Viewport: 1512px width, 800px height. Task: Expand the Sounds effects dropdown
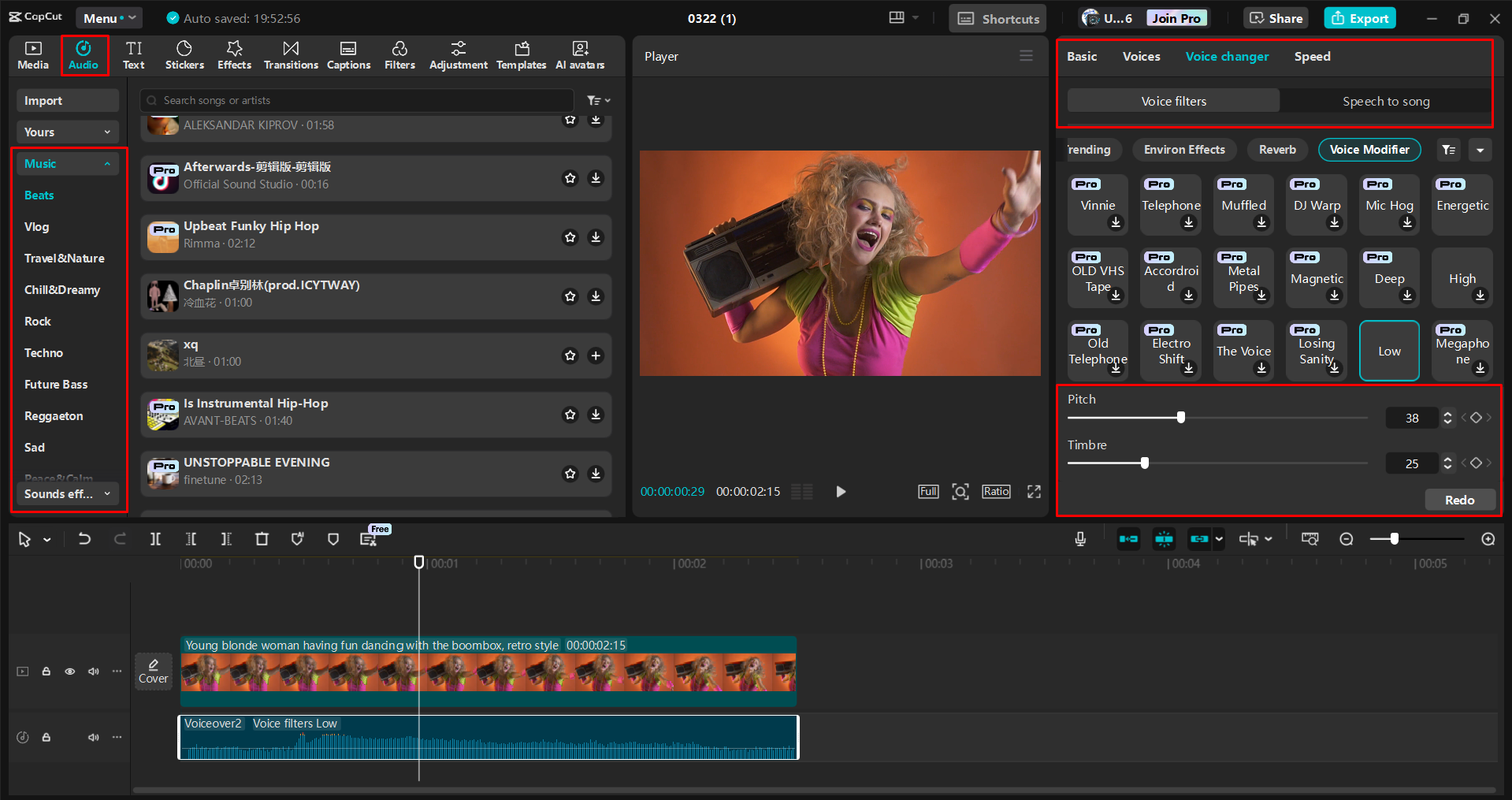coord(67,494)
